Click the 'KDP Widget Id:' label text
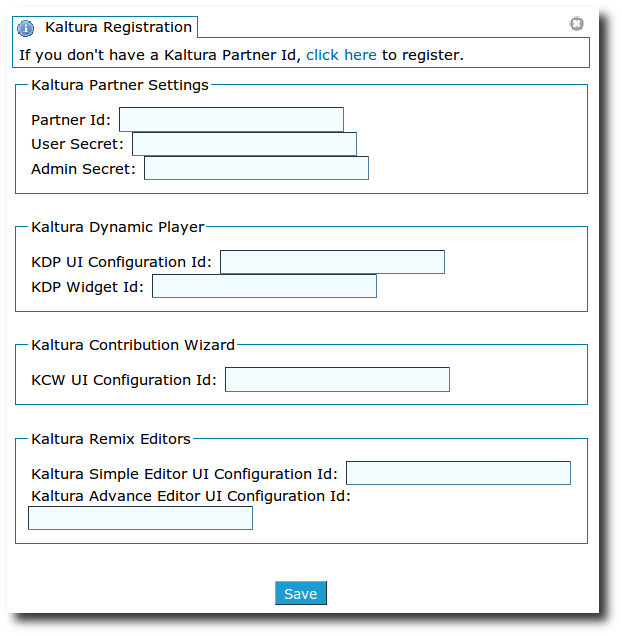Screen dimensions: 622x636 [87, 287]
